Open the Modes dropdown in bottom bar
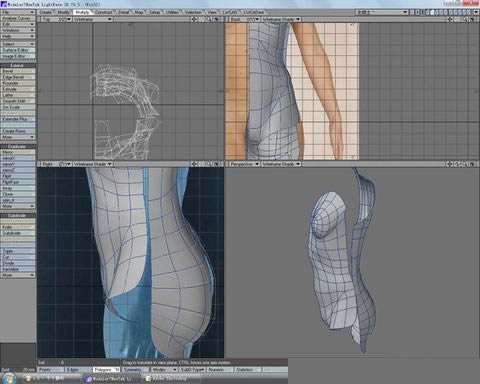Image resolution: width=480 pixels, height=384 pixels. click(x=164, y=370)
